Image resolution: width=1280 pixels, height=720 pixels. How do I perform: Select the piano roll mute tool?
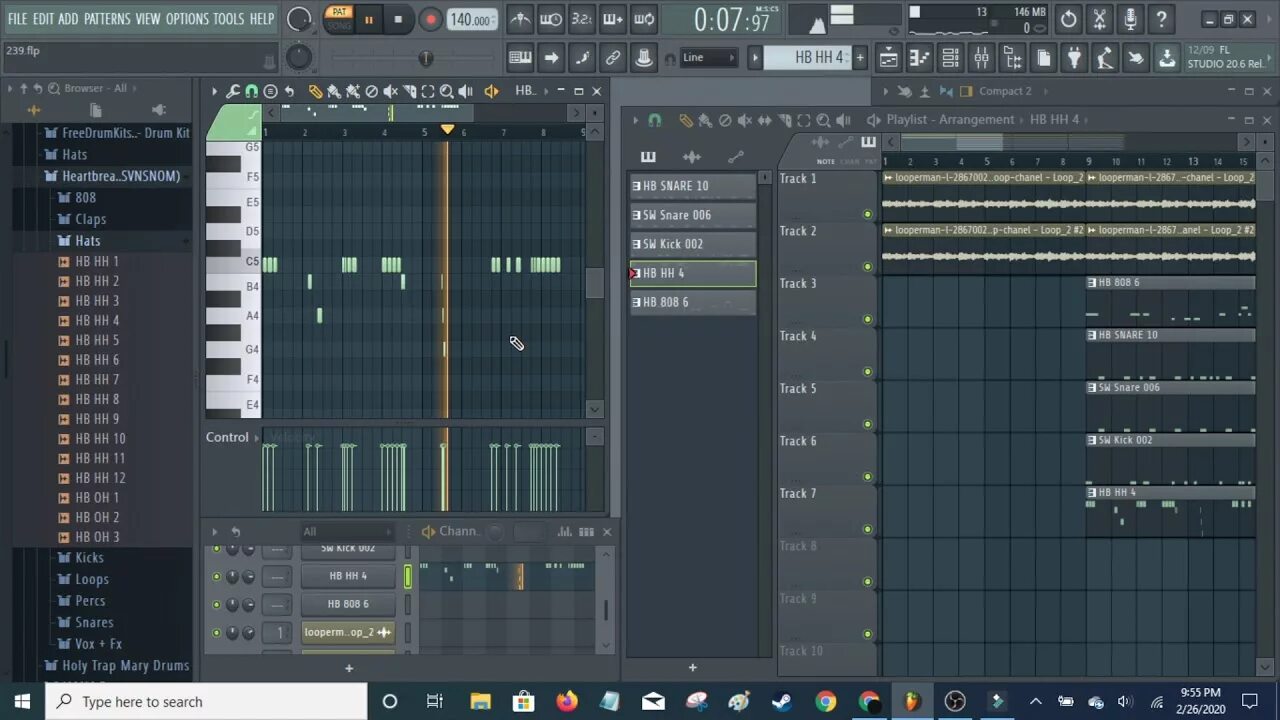click(390, 91)
